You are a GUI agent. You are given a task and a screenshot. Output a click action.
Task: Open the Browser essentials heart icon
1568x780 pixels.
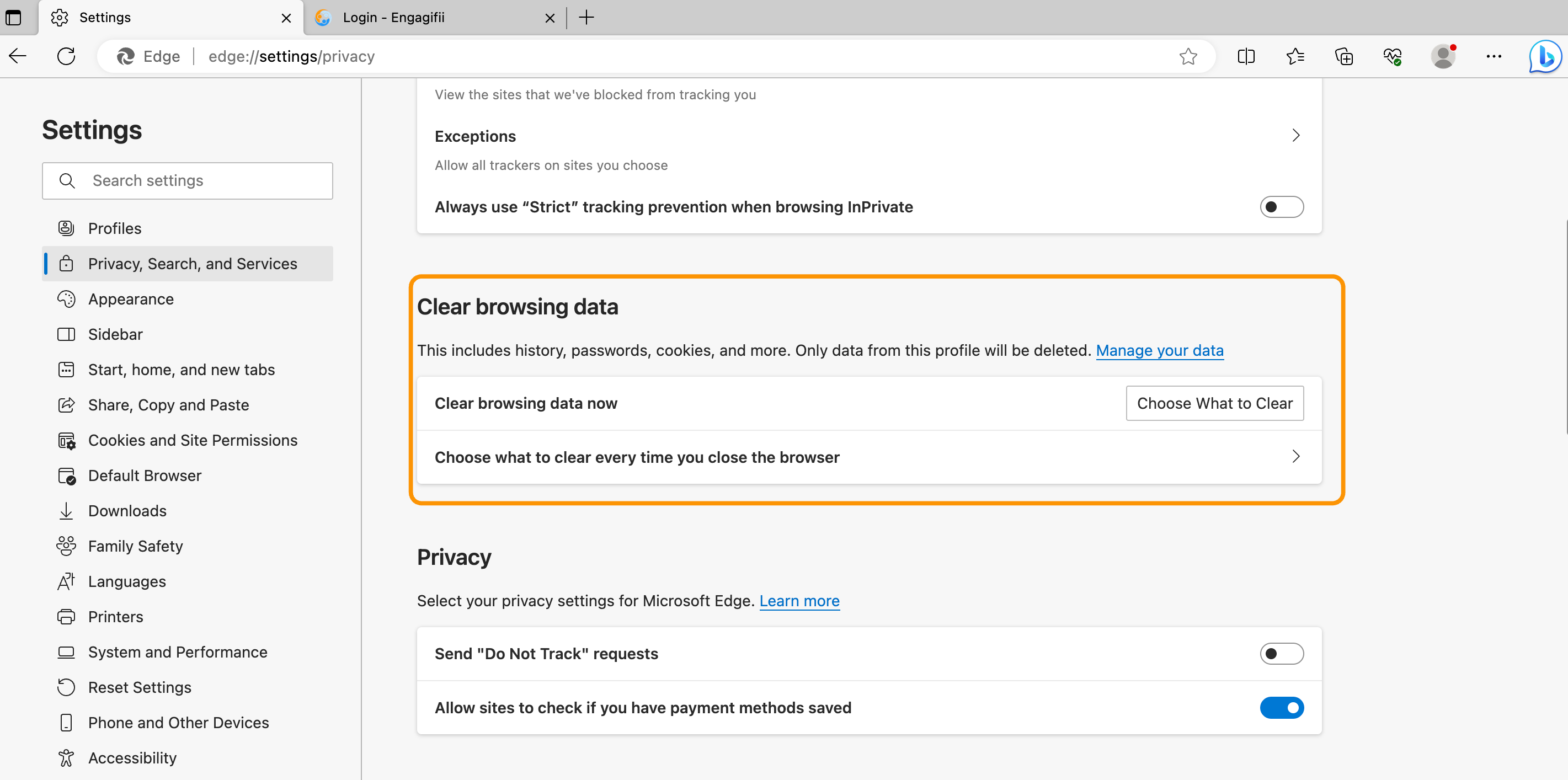click(x=1392, y=57)
